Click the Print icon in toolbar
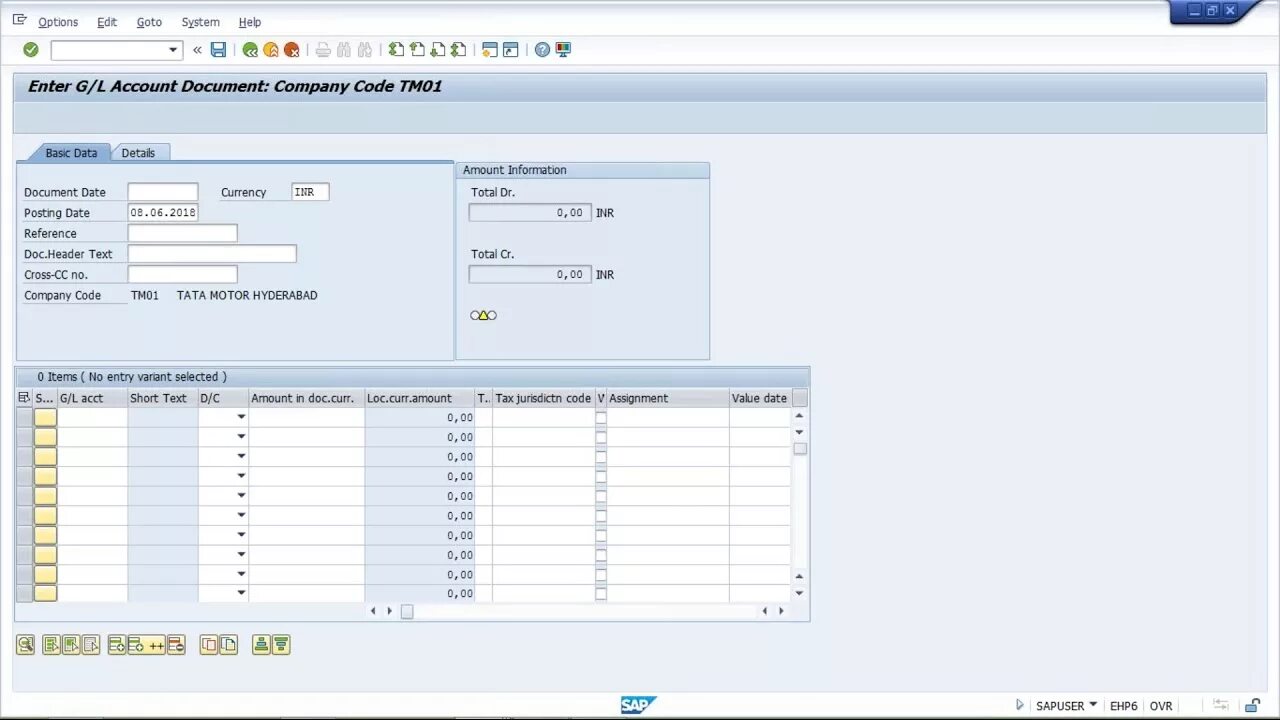The image size is (1280, 720). click(x=323, y=49)
